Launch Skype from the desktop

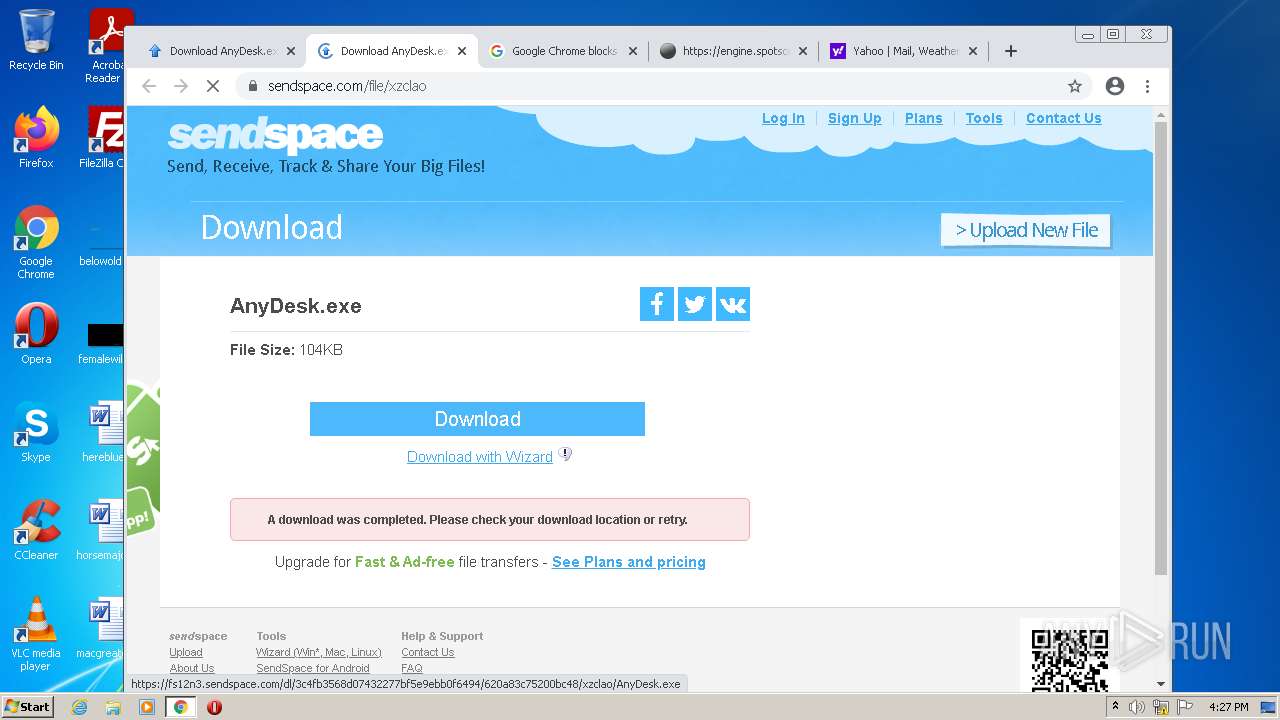coord(36,432)
